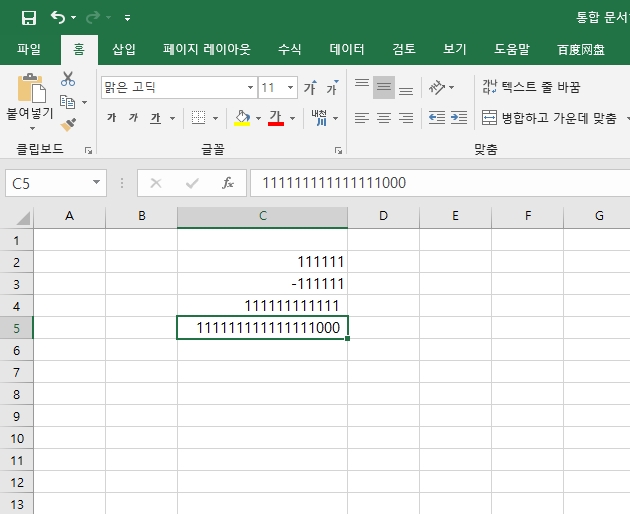Screen dimensions: 630x514
Task: Decrease font size with the smaller 가 icon
Action: click(332, 88)
